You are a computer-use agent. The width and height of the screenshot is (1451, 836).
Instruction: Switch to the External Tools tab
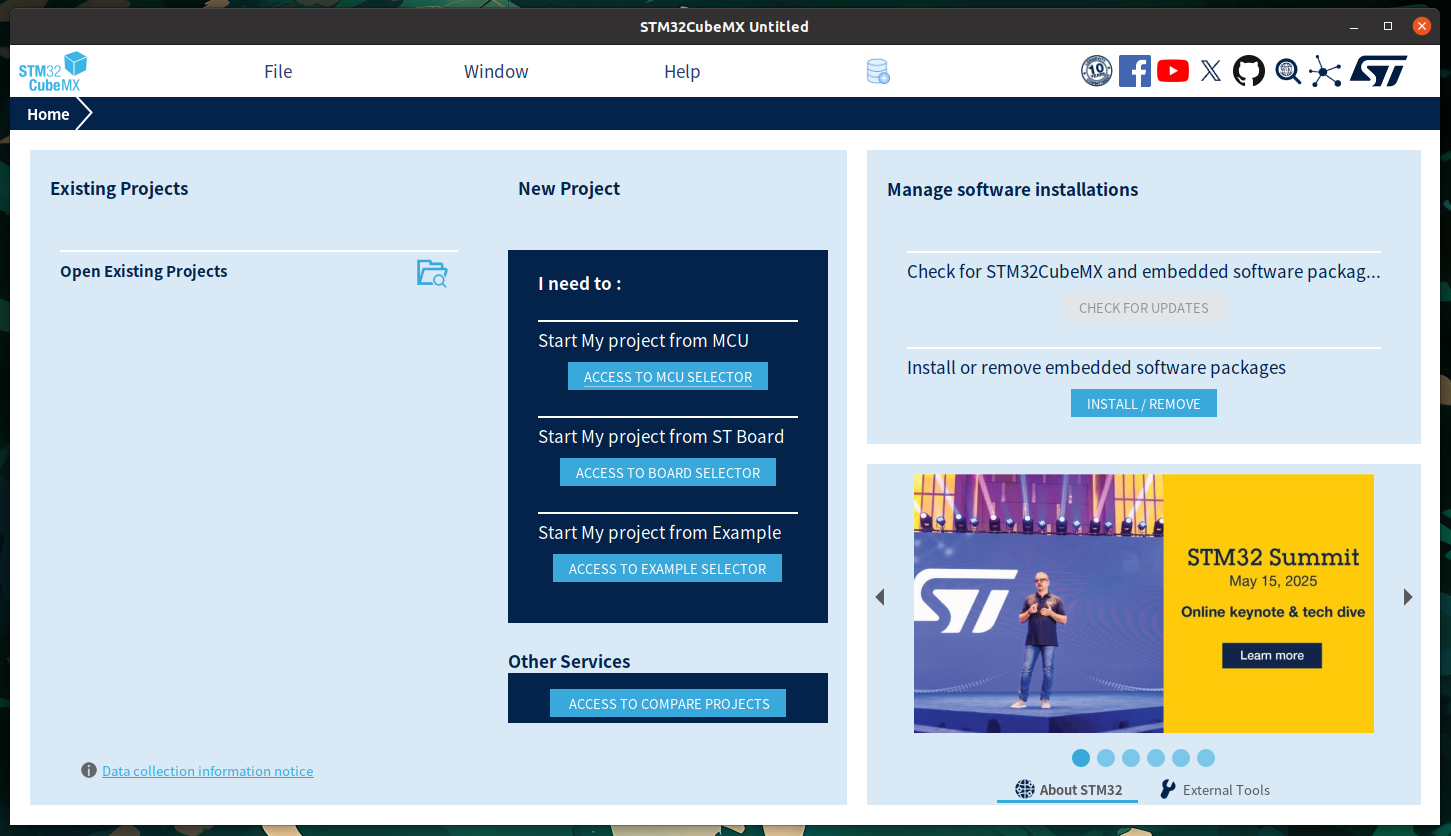pos(1214,789)
